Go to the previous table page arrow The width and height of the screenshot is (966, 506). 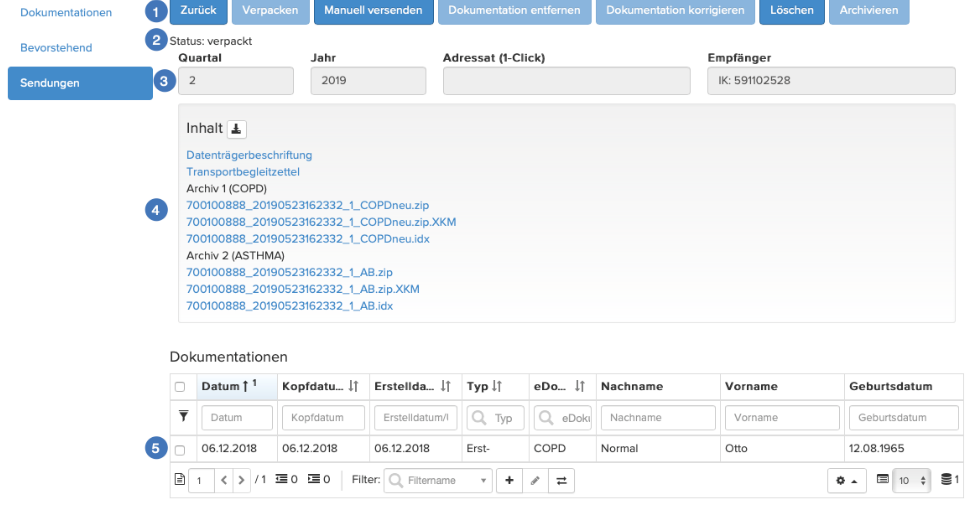(224, 480)
